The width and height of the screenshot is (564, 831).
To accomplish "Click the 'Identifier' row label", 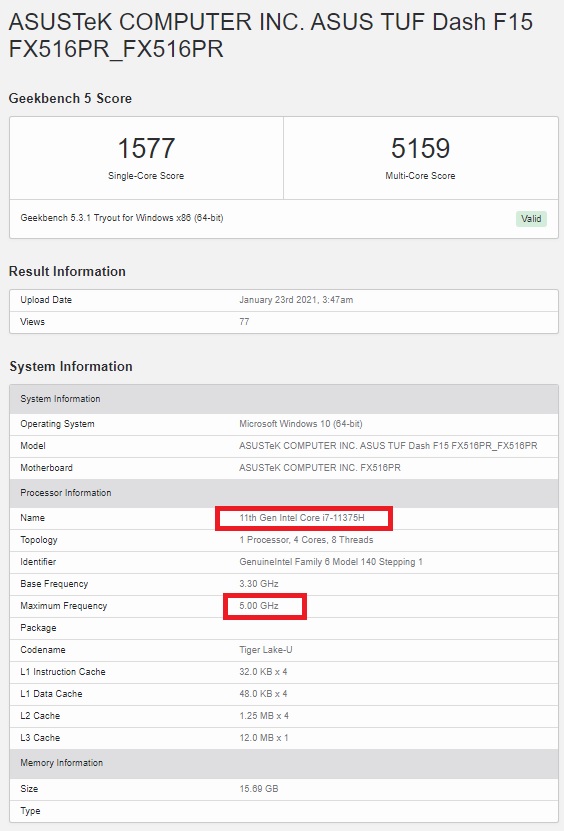I will pyautogui.click(x=38, y=562).
